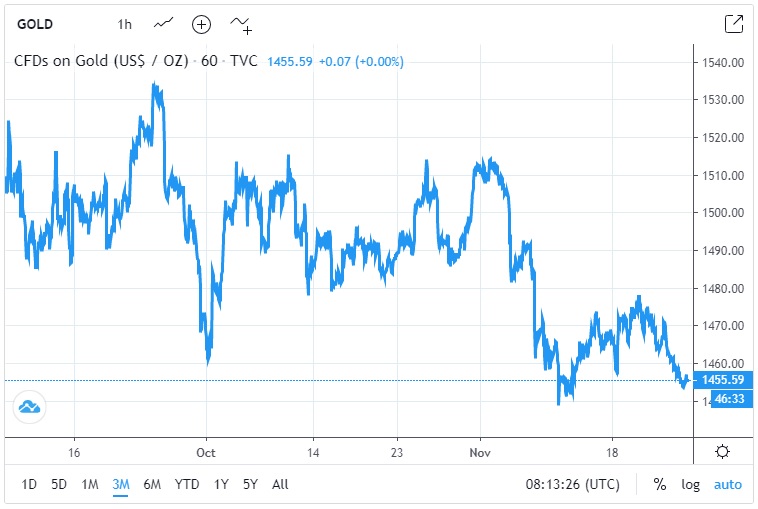The width and height of the screenshot is (758, 509).
Task: Open the indicators icon in toolbar
Action: pos(241,23)
